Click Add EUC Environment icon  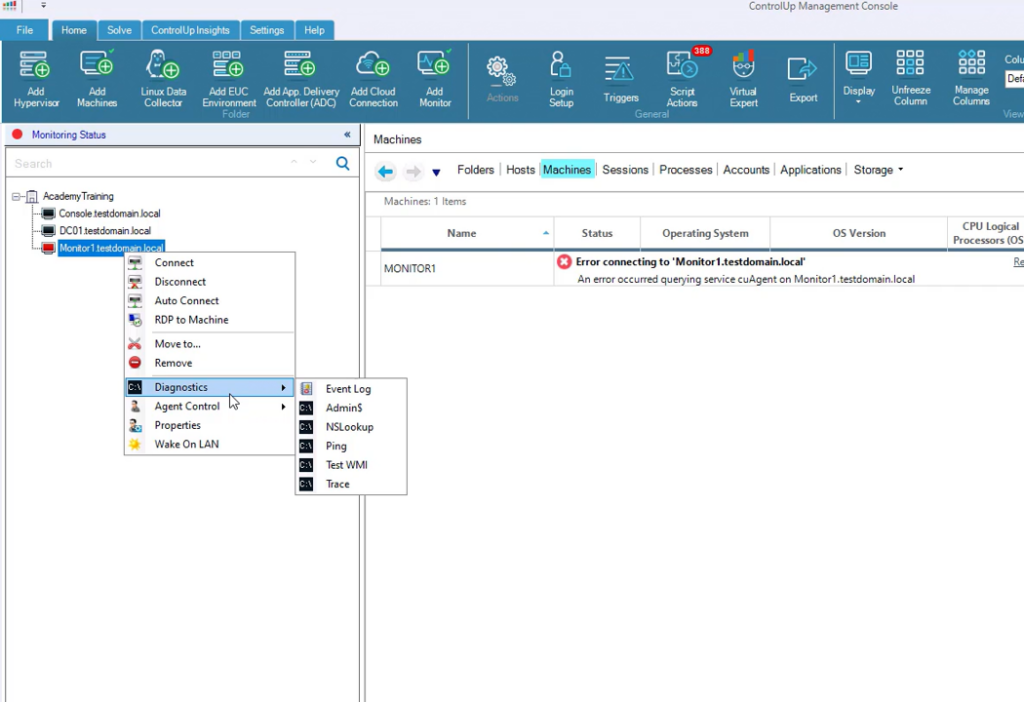(229, 65)
